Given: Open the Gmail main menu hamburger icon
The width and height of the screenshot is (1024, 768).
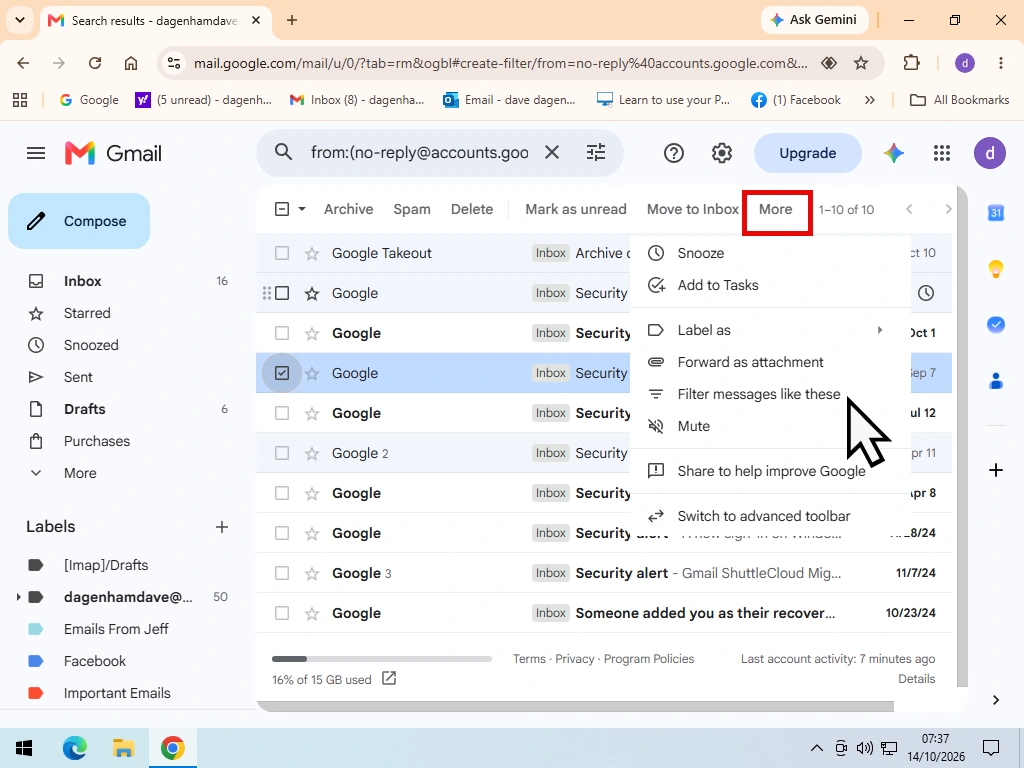Looking at the screenshot, I should [x=36, y=153].
